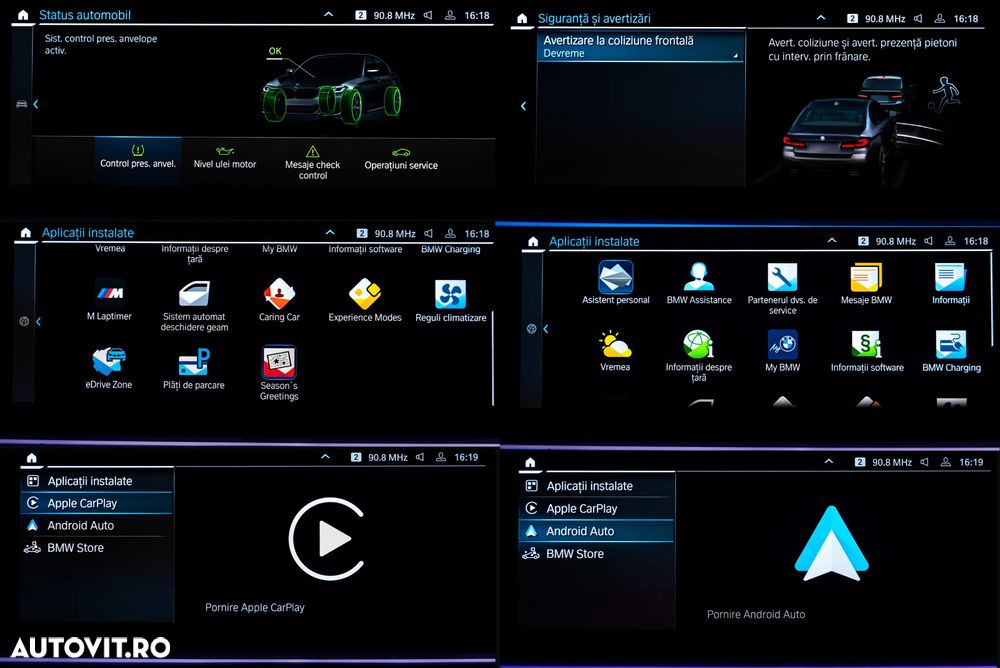This screenshot has height=668, width=1000.
Task: Select highlighted Apple CarPlay menu entry
Action: point(97,503)
